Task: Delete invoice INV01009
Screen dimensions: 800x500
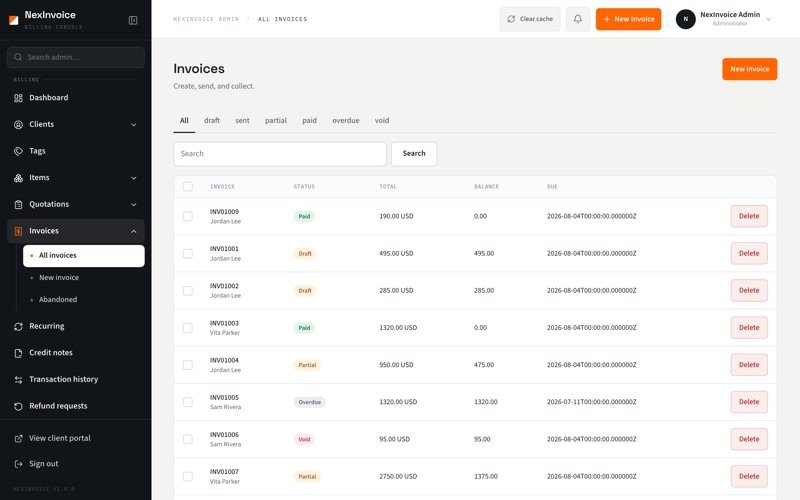Action: (x=749, y=216)
